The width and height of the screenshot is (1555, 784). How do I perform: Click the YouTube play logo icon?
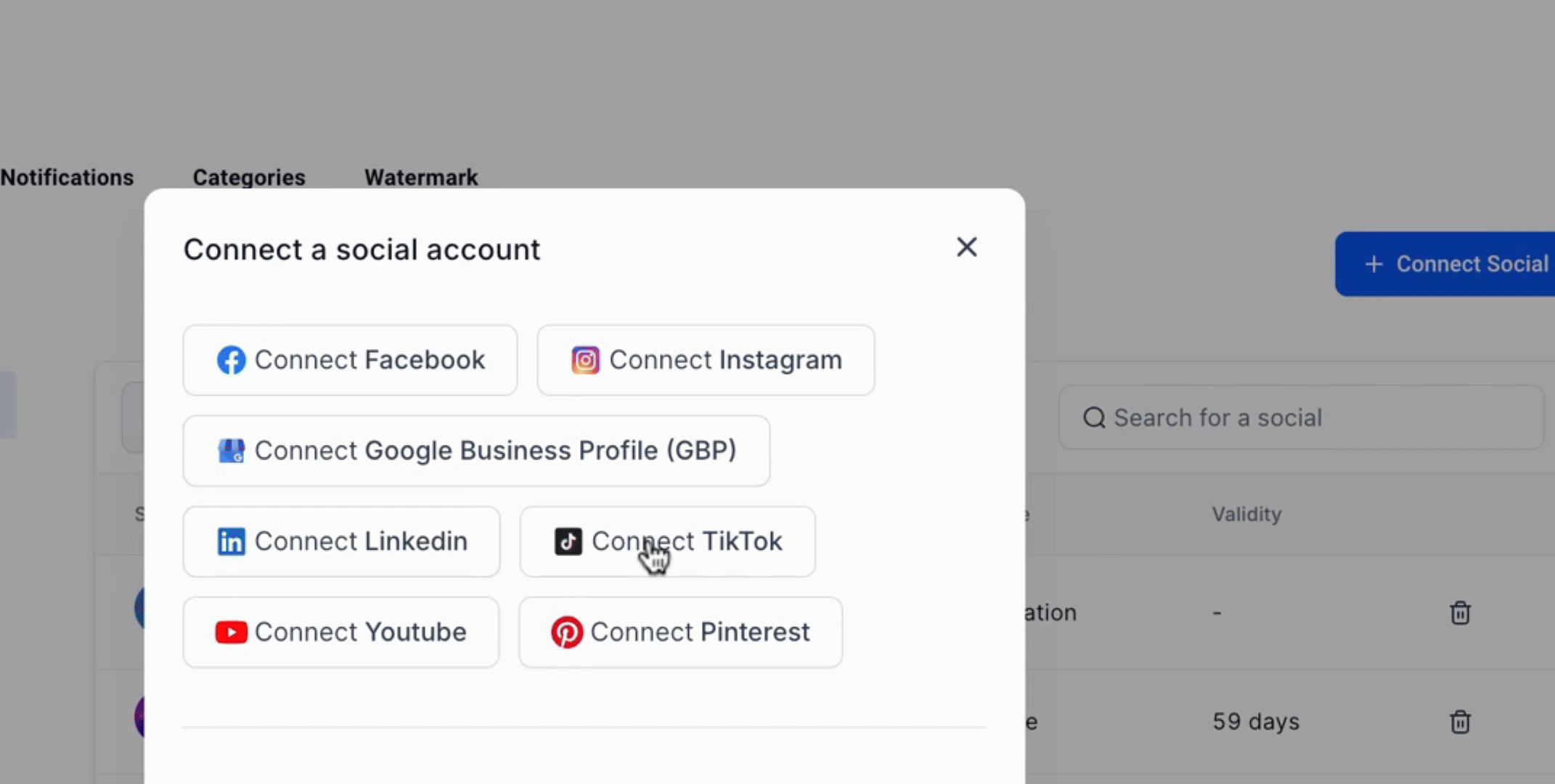coord(231,632)
